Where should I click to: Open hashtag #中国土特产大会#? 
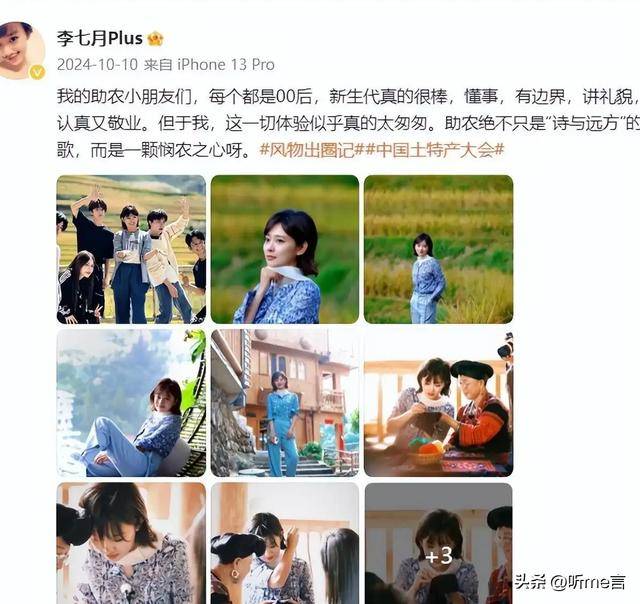tap(435, 150)
